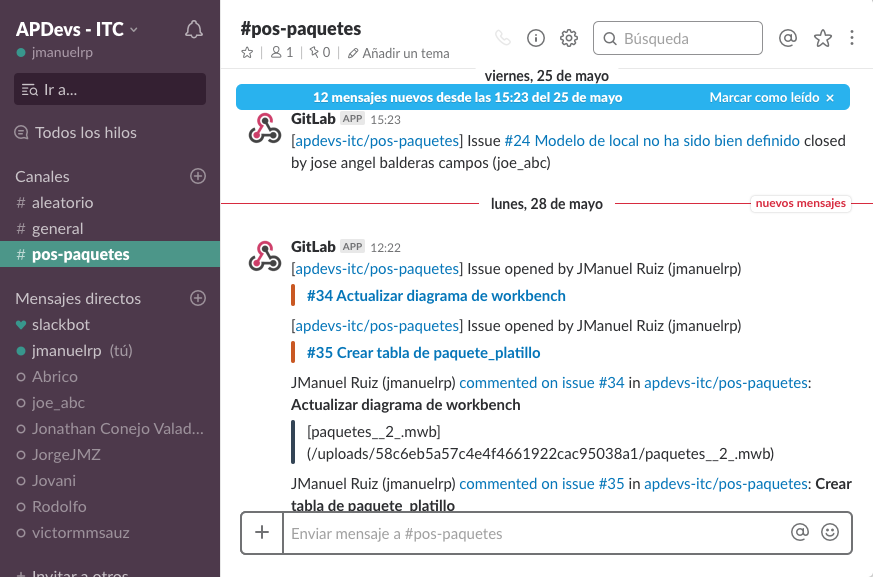The height and width of the screenshot is (577, 873).
Task: Open the 'commented on issue #35' link
Action: click(542, 483)
